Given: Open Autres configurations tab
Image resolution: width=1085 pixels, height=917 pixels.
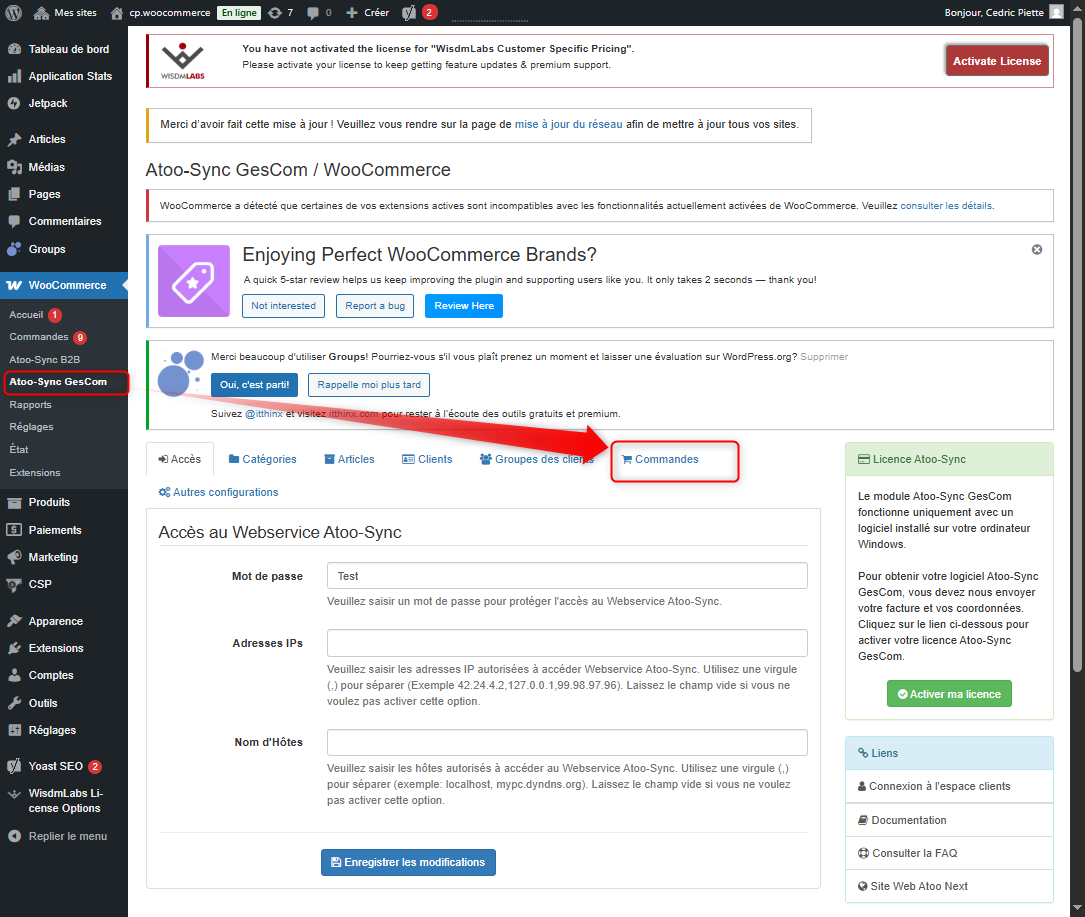Looking at the screenshot, I should 218,492.
